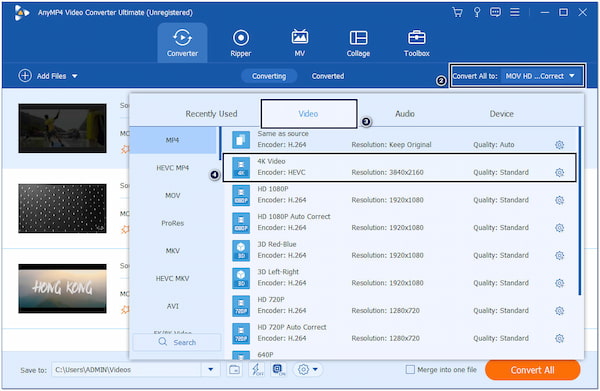Screen dimensions: 600x391
Task: Click the HD 720P Auto Correct preset icon
Action: (x=241, y=334)
